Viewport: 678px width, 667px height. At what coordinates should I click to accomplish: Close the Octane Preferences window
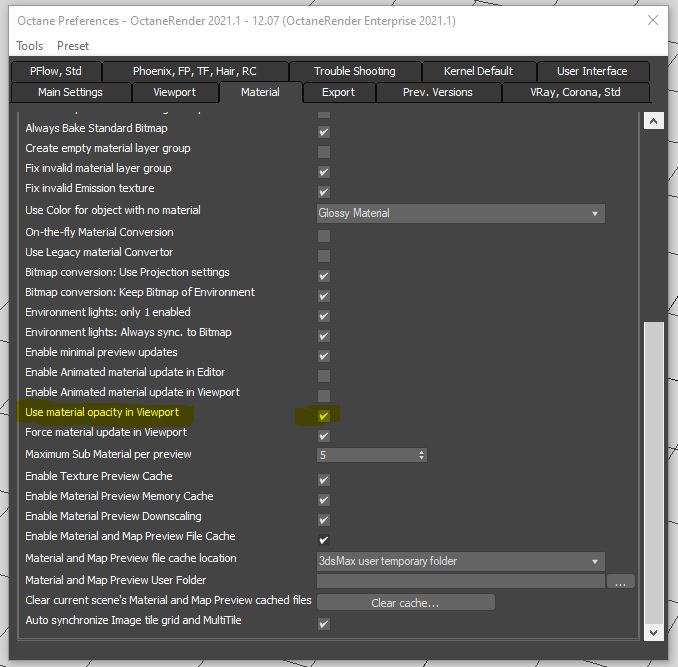click(x=653, y=20)
